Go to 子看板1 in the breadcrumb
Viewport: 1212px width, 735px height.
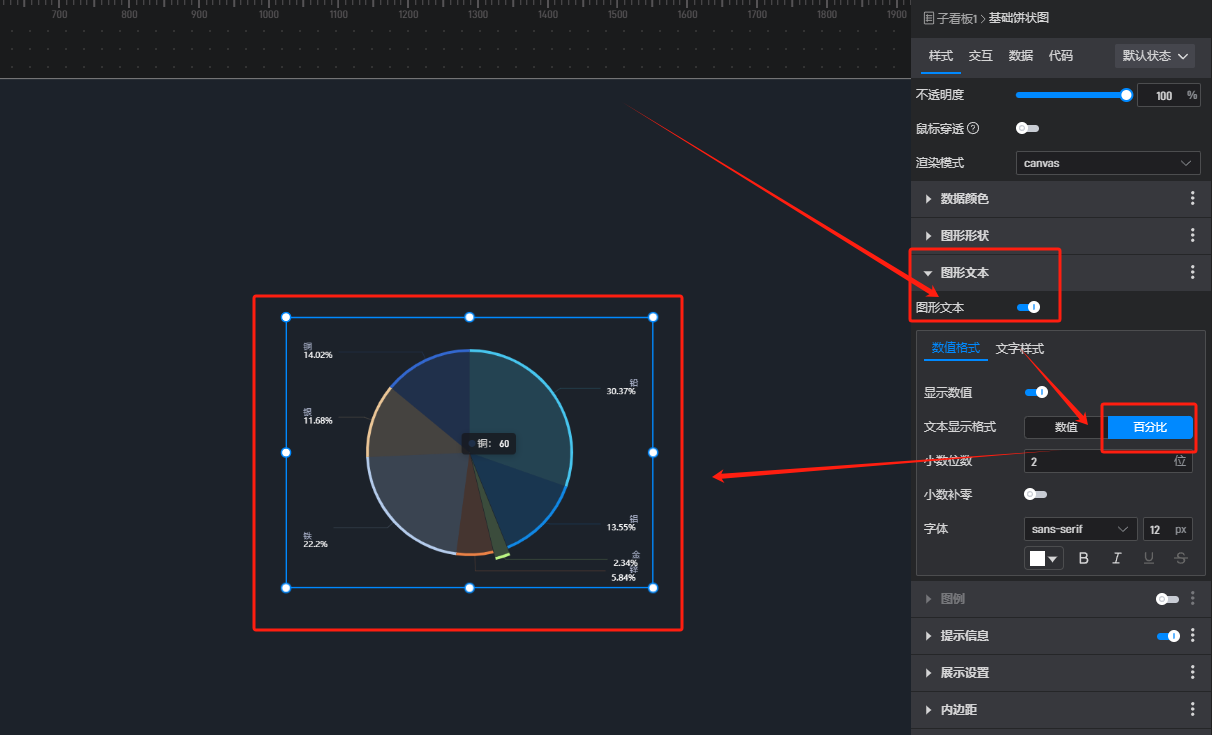(x=959, y=18)
